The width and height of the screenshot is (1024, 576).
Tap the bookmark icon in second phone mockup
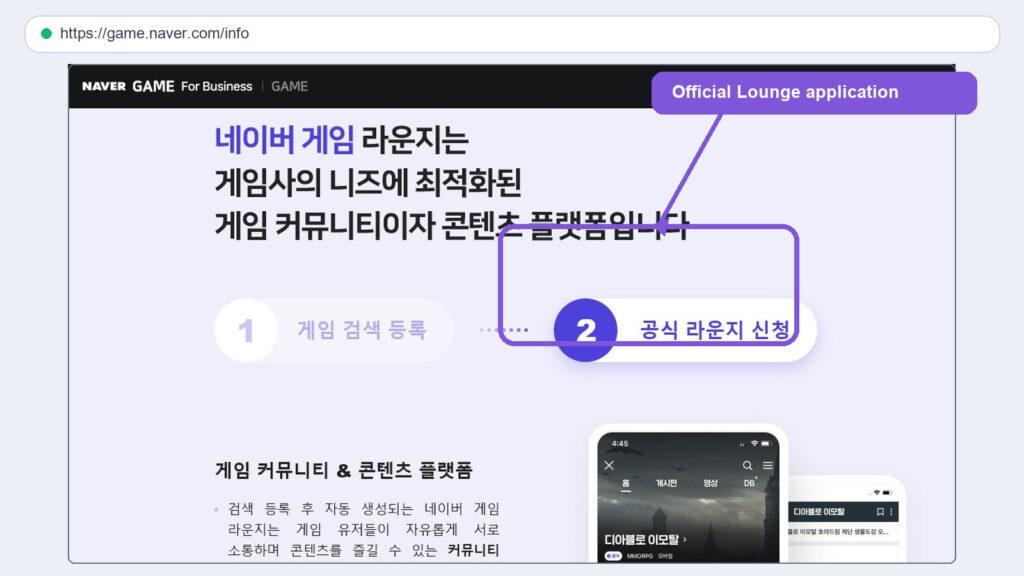click(x=880, y=512)
